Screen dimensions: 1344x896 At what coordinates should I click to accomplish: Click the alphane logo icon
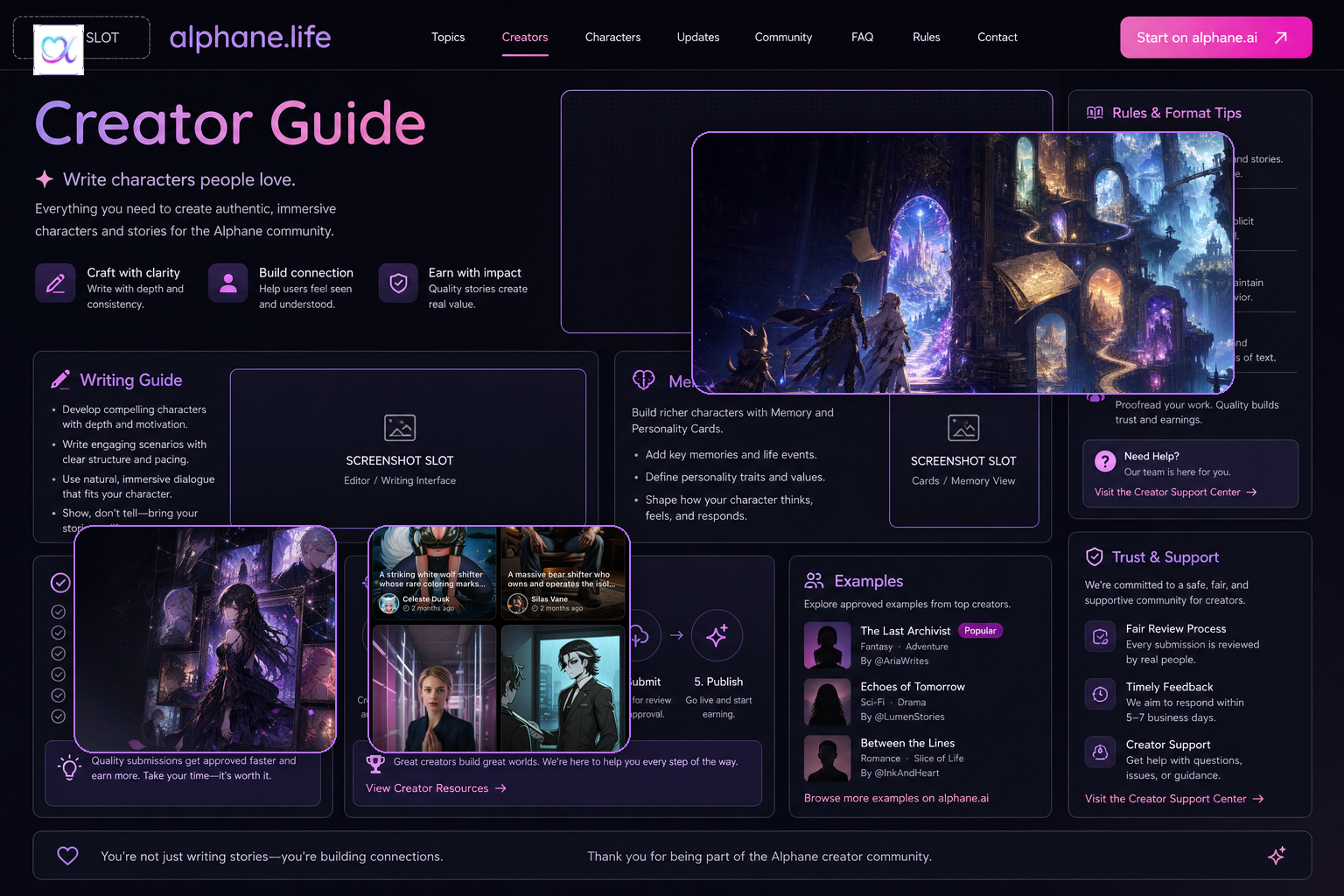pyautogui.click(x=59, y=50)
